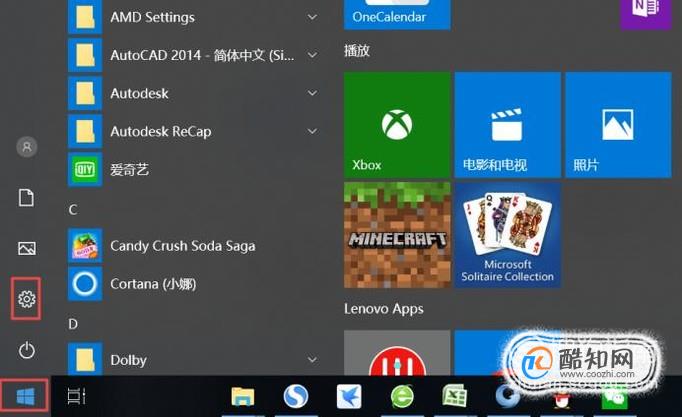Launch the Minecraft tile

point(397,235)
